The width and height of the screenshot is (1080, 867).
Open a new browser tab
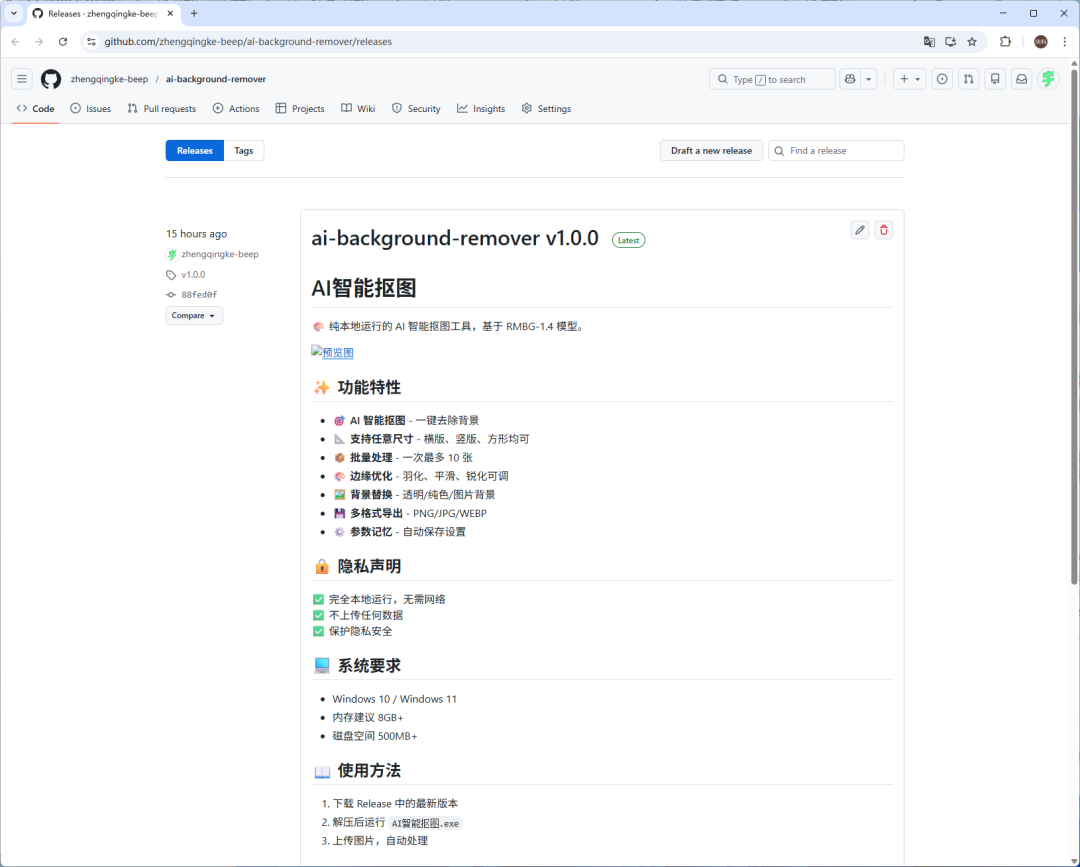coord(194,13)
